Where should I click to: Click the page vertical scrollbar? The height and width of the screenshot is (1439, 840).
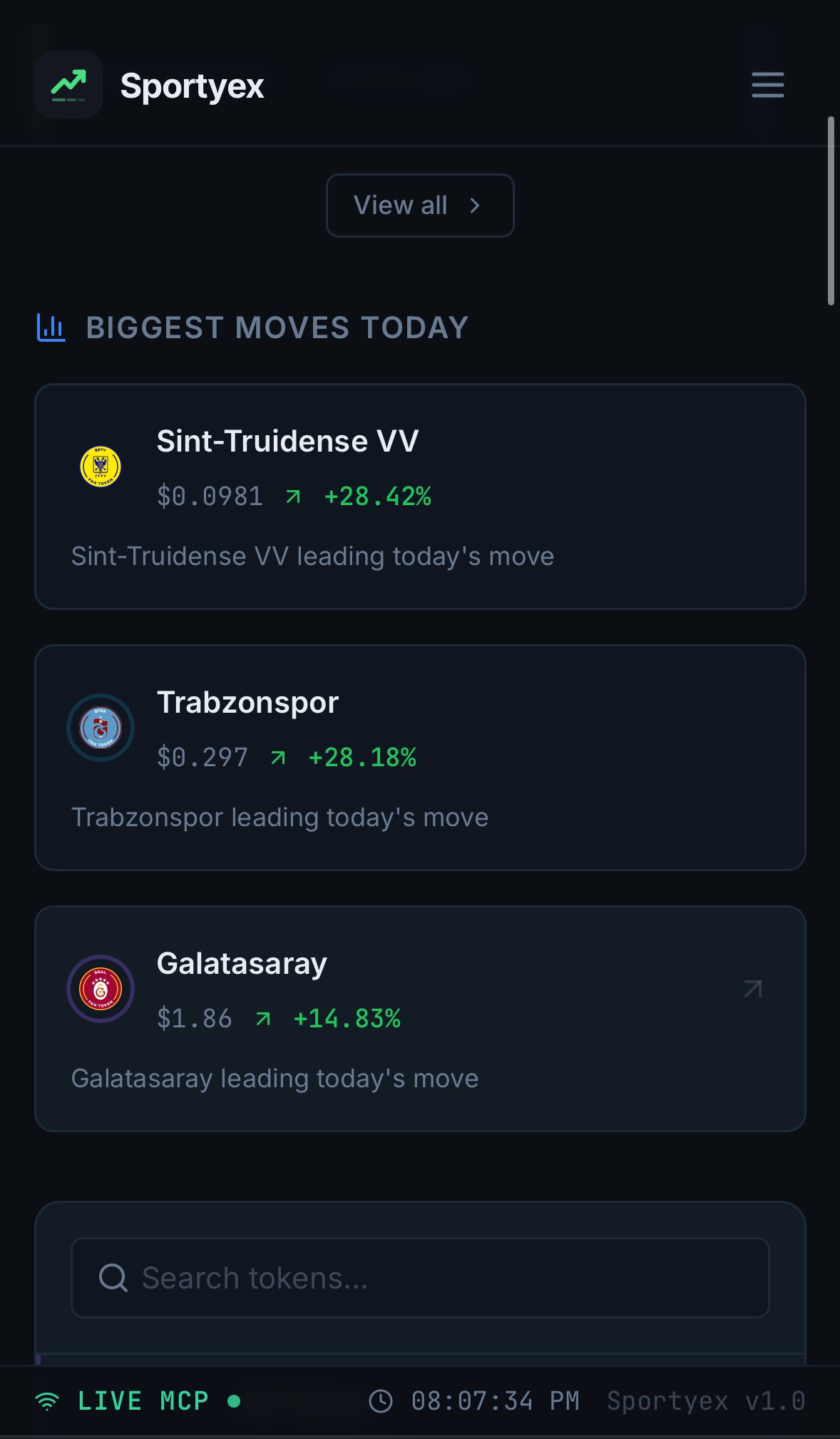[831, 210]
